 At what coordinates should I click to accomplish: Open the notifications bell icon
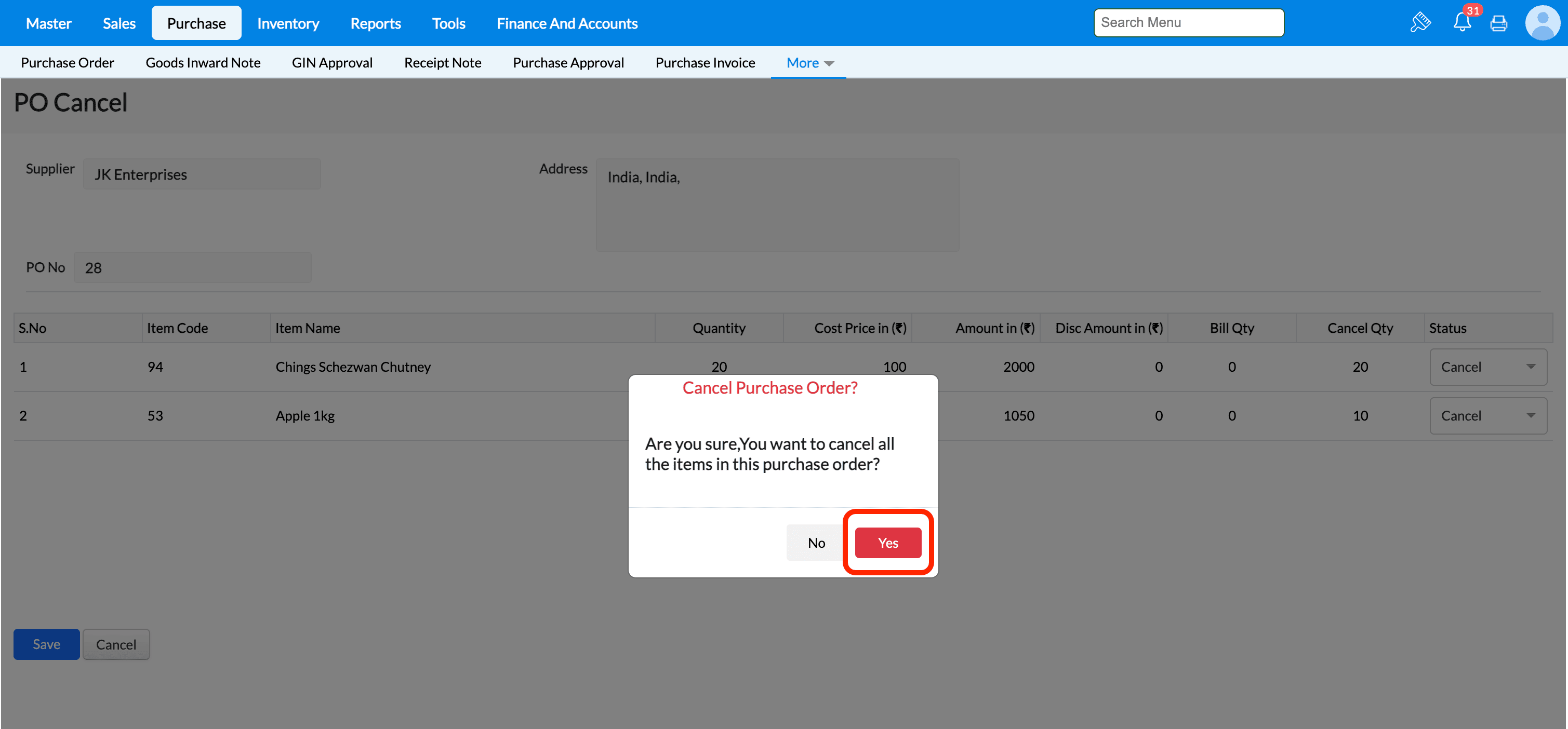1461,23
